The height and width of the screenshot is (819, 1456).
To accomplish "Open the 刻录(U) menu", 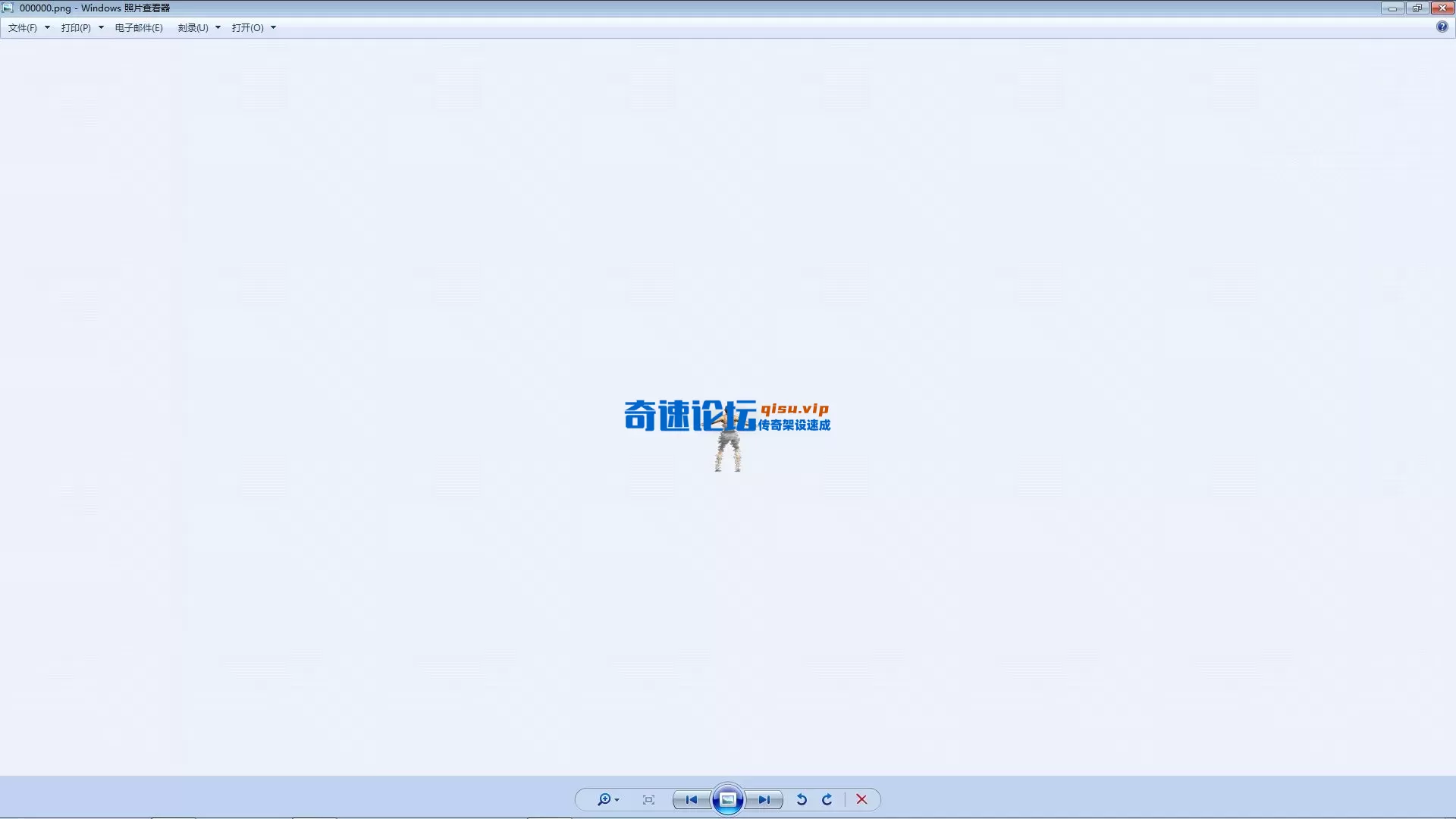I will pyautogui.click(x=193, y=27).
